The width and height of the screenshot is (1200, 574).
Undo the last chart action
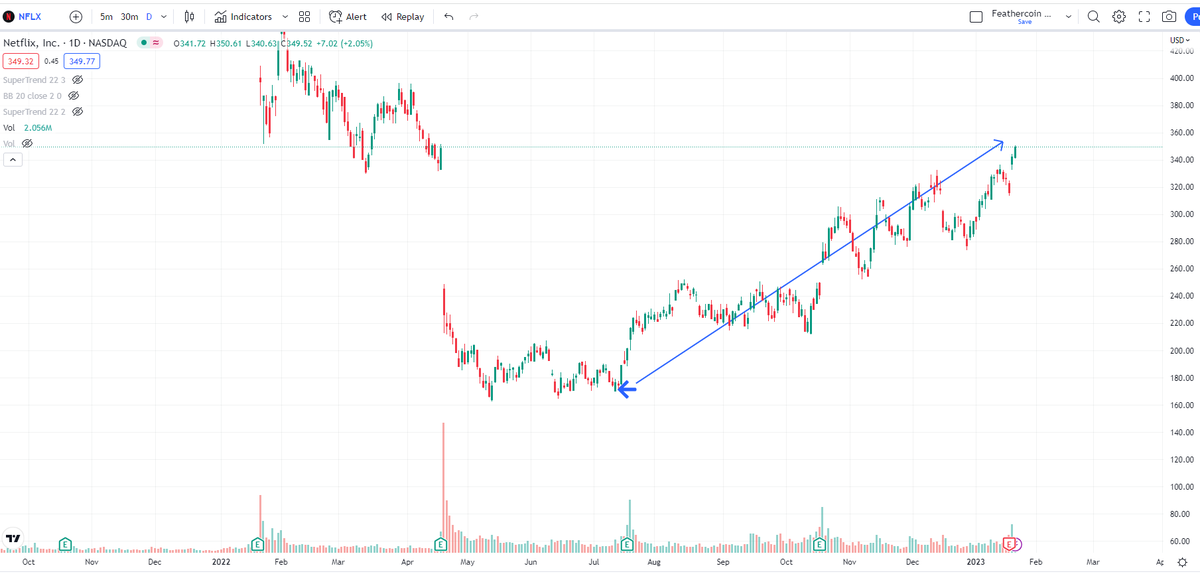pos(449,16)
